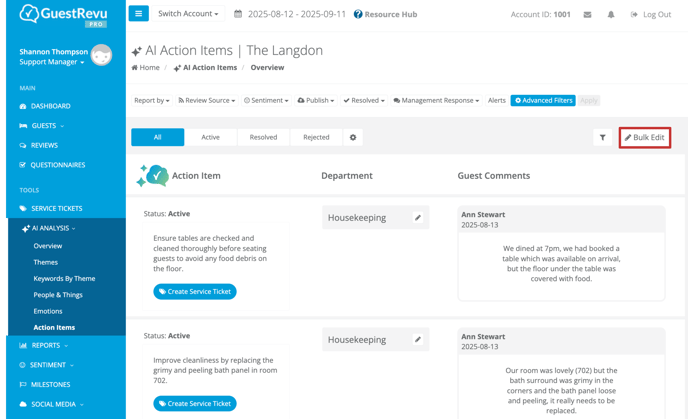Image resolution: width=688 pixels, height=419 pixels.
Task: Create Service Ticket for first action item
Action: 195,291
